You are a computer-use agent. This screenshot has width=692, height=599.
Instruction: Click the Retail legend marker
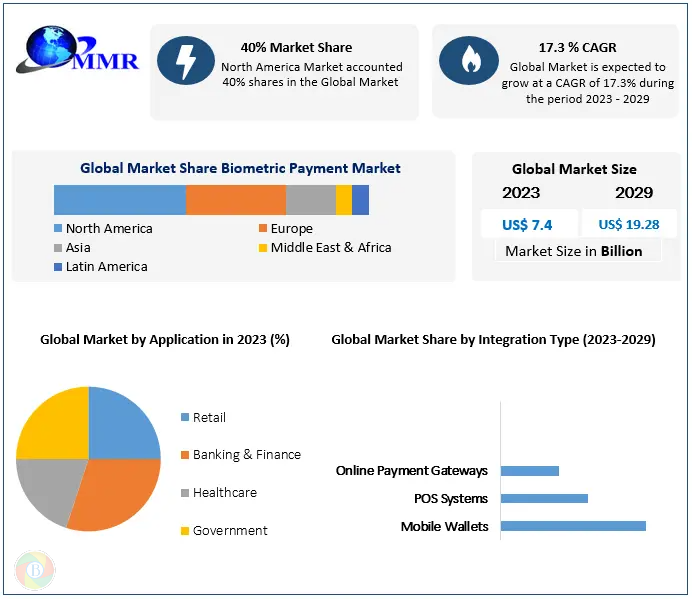[x=184, y=417]
